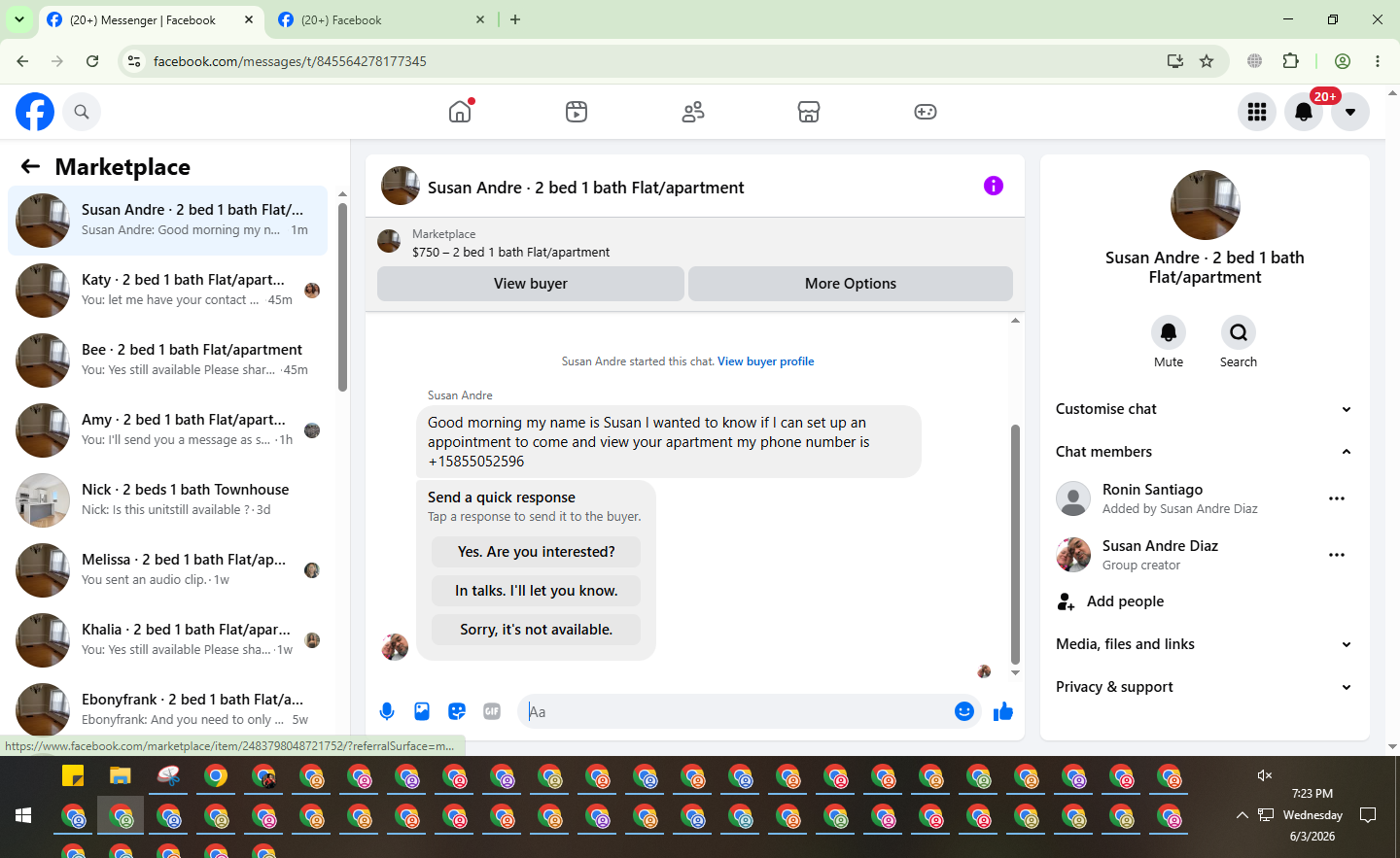
Task: Send a thumbs-up like
Action: coord(1003,711)
